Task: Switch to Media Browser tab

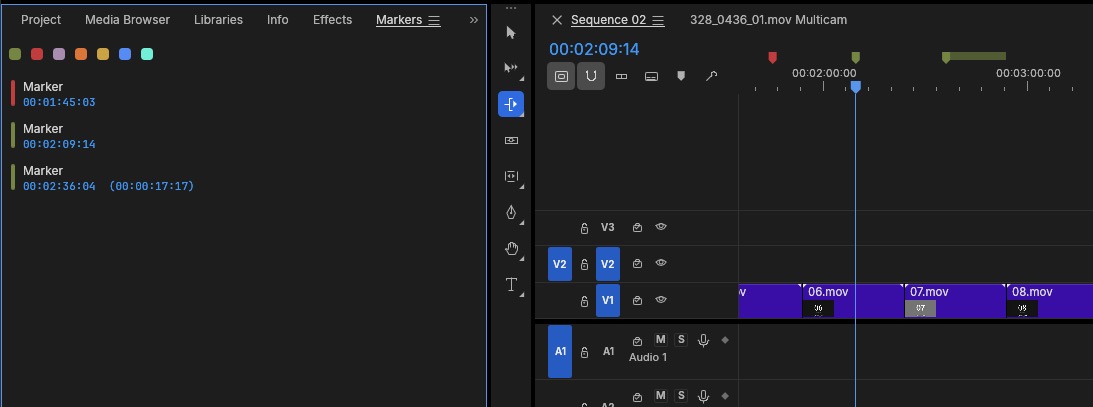Action: point(128,20)
